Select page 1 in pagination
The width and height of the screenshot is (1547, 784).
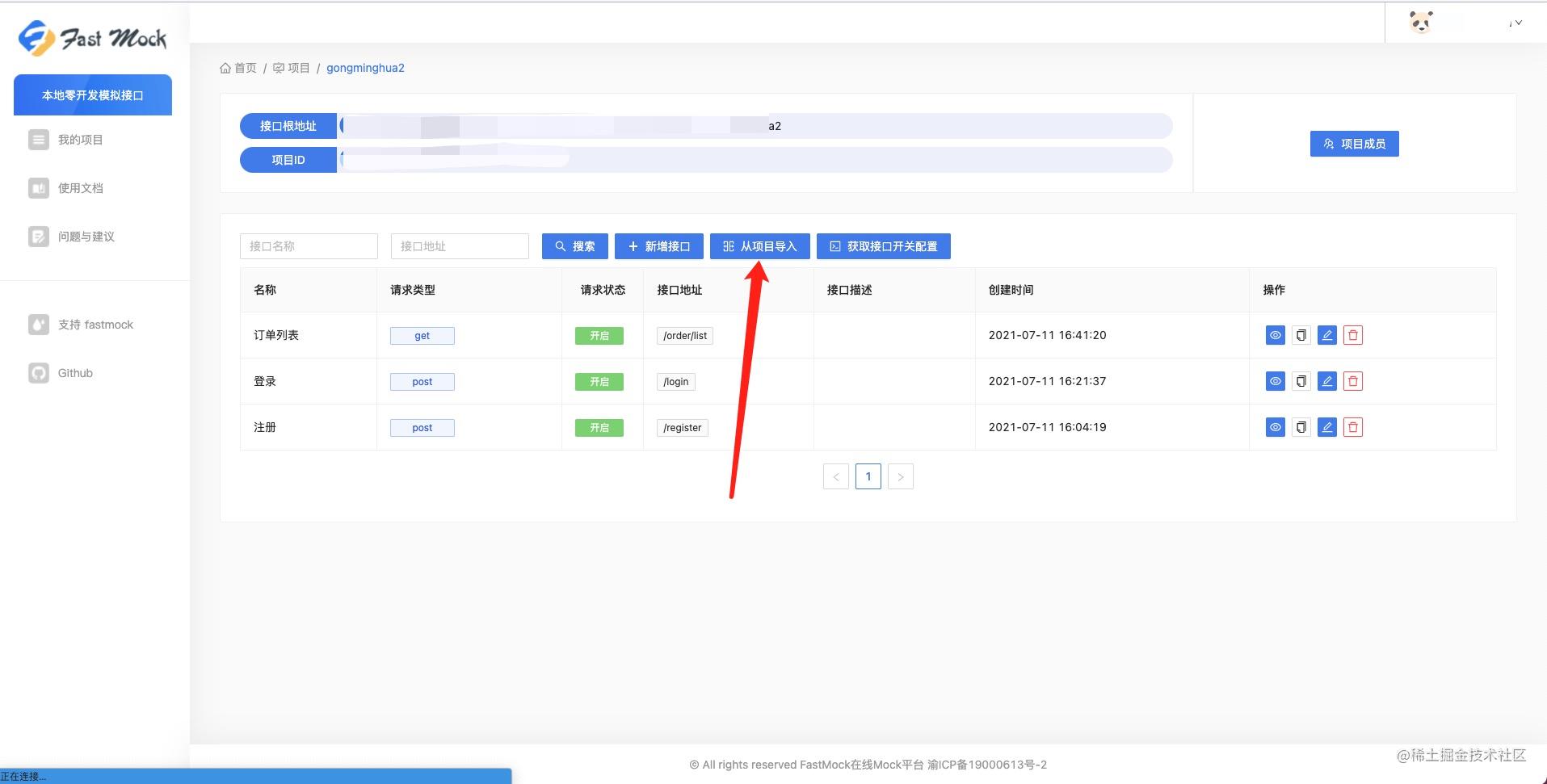coord(868,476)
